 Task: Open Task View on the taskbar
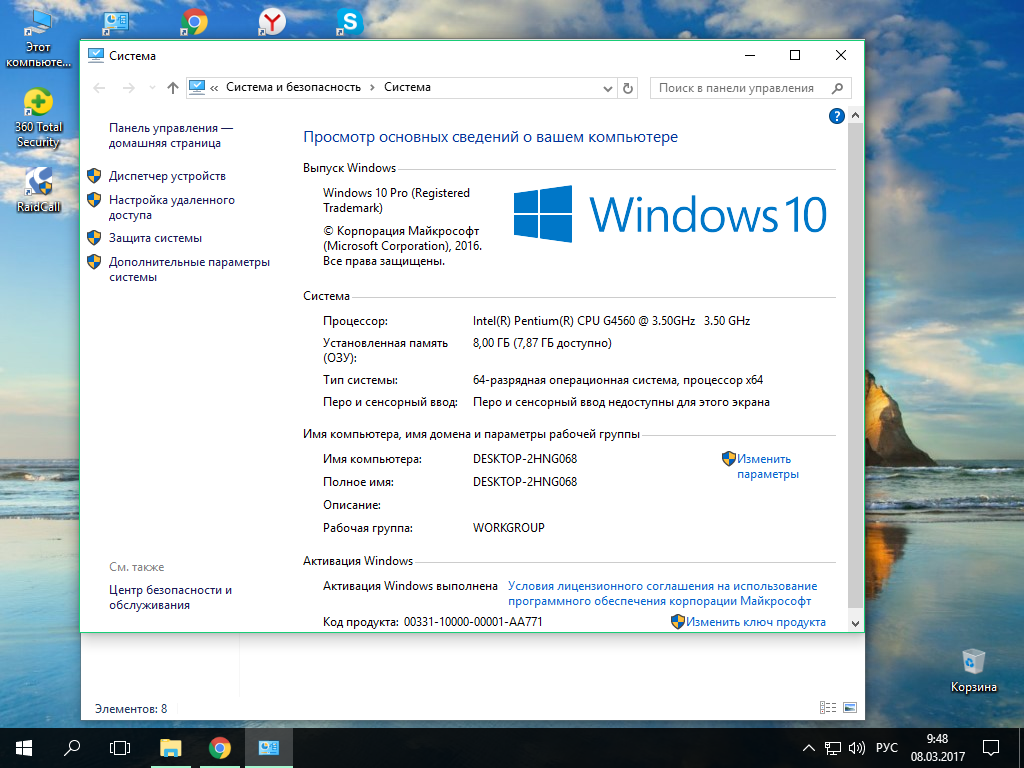tap(120, 748)
